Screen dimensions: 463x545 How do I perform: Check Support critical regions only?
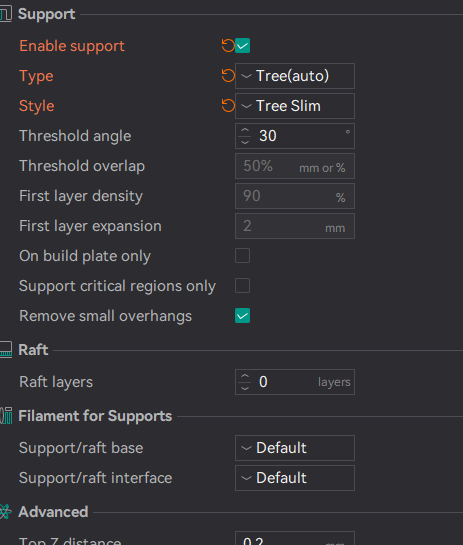(242, 286)
